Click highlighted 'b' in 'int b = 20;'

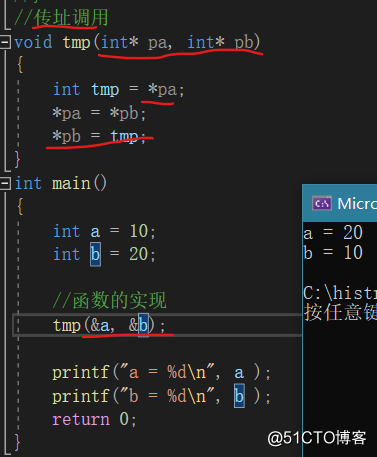point(95,254)
